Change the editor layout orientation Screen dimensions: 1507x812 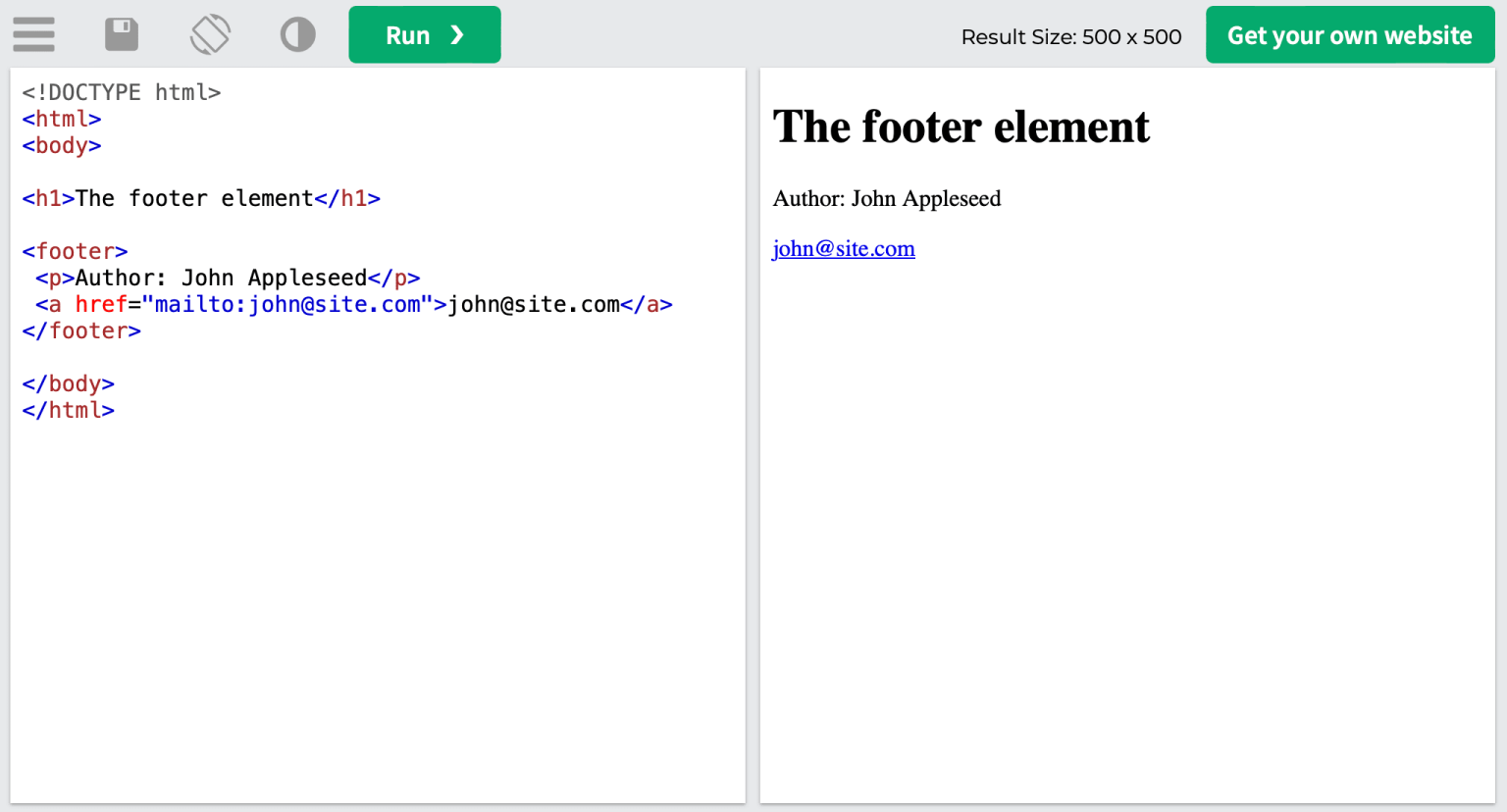209,34
